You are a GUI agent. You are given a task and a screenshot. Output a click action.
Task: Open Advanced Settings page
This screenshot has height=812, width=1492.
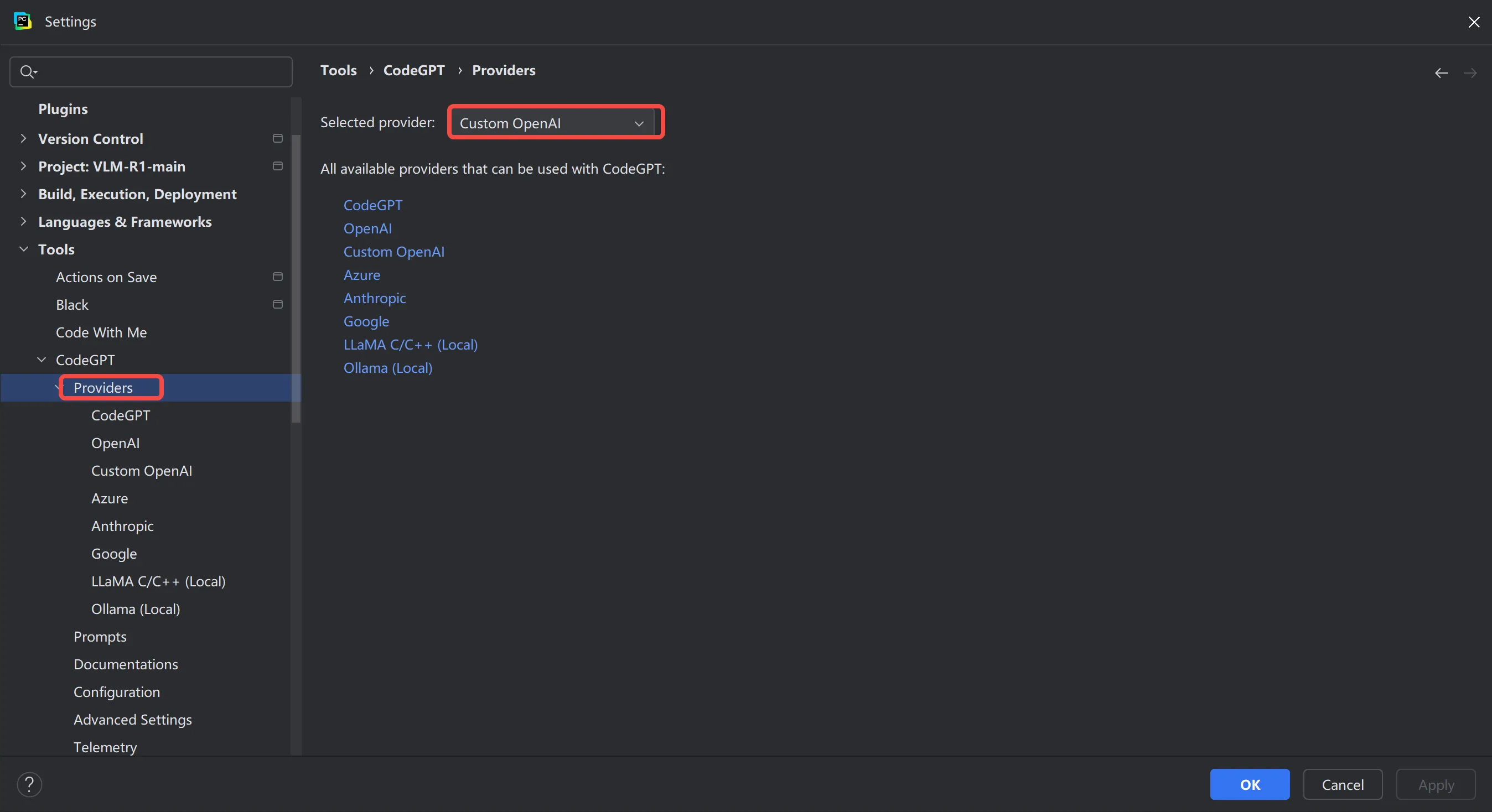(x=133, y=720)
